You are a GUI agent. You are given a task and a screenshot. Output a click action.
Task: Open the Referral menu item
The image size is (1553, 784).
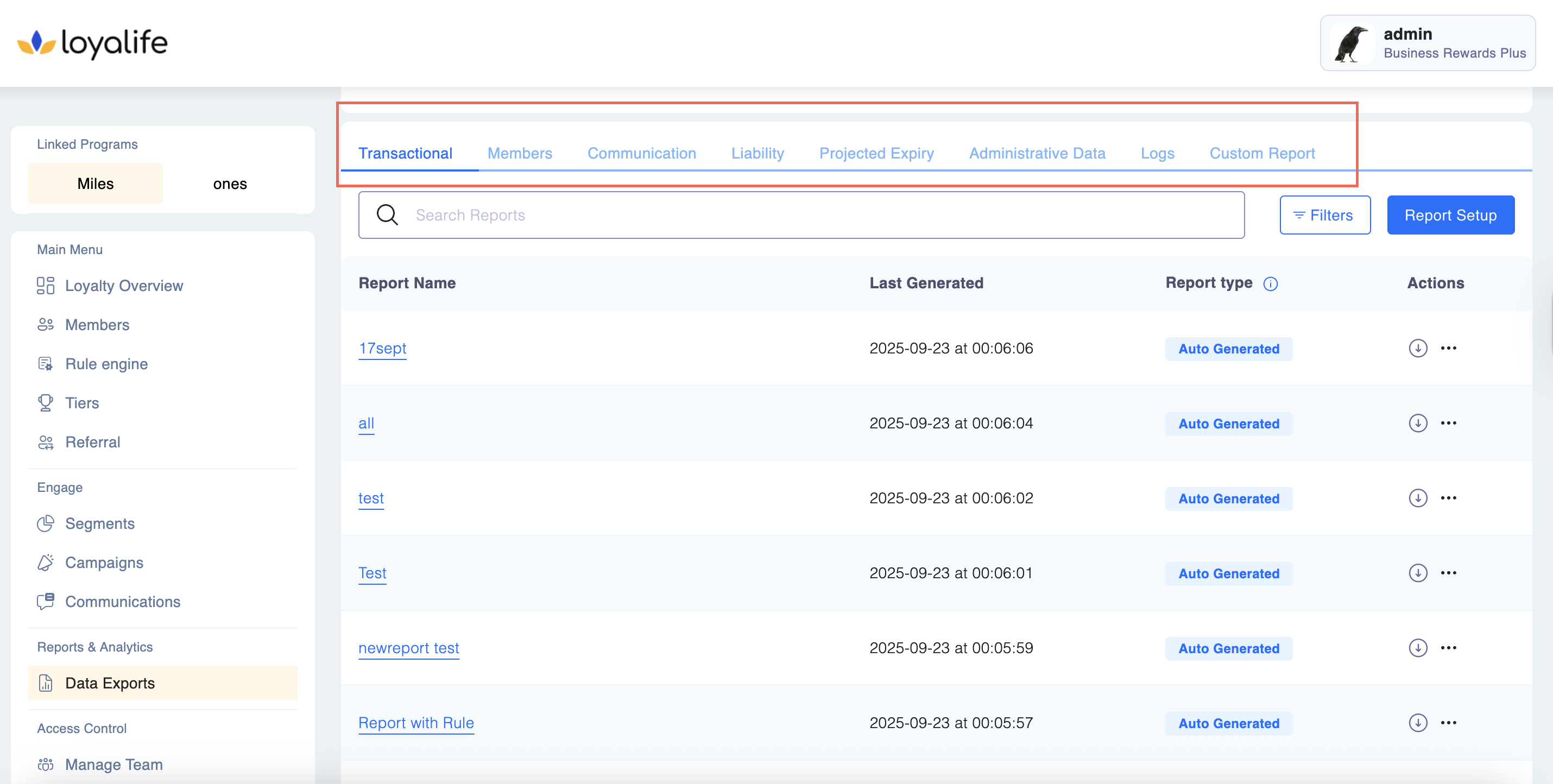[x=92, y=442]
